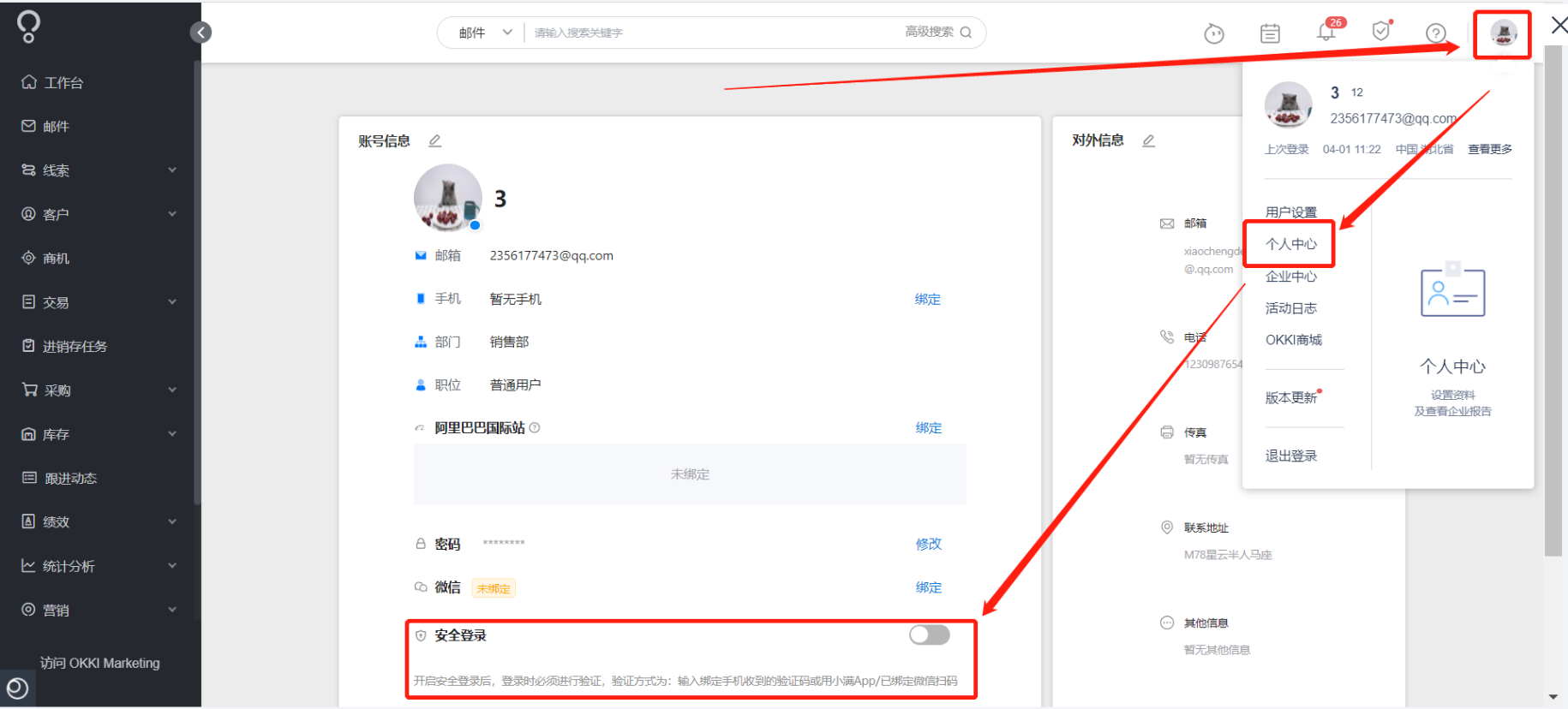
Task: Click 查看更多 in the user panel
Action: tap(1490, 149)
